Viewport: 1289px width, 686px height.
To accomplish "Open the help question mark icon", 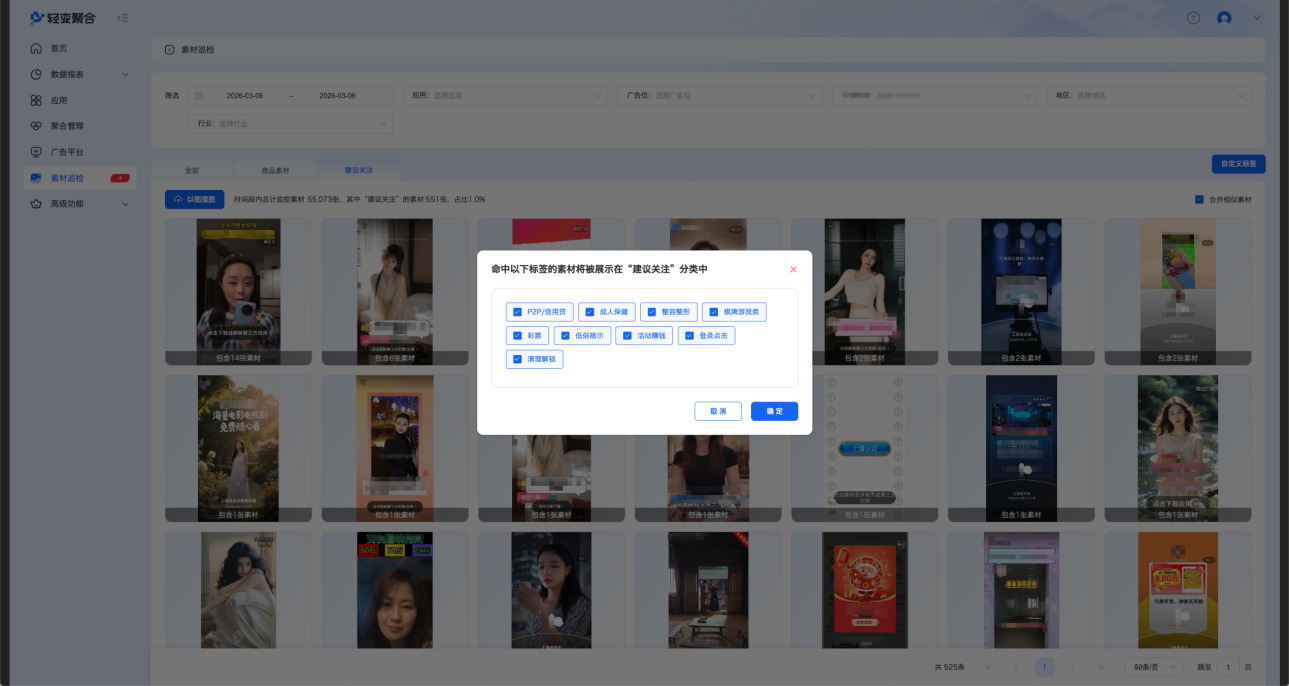I will pos(1193,18).
